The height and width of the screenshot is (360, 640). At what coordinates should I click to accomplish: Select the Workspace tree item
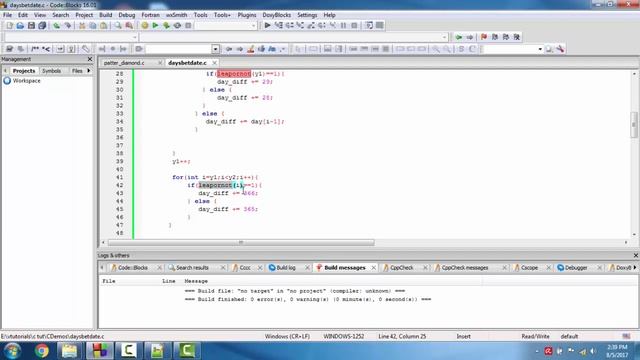(x=26, y=81)
